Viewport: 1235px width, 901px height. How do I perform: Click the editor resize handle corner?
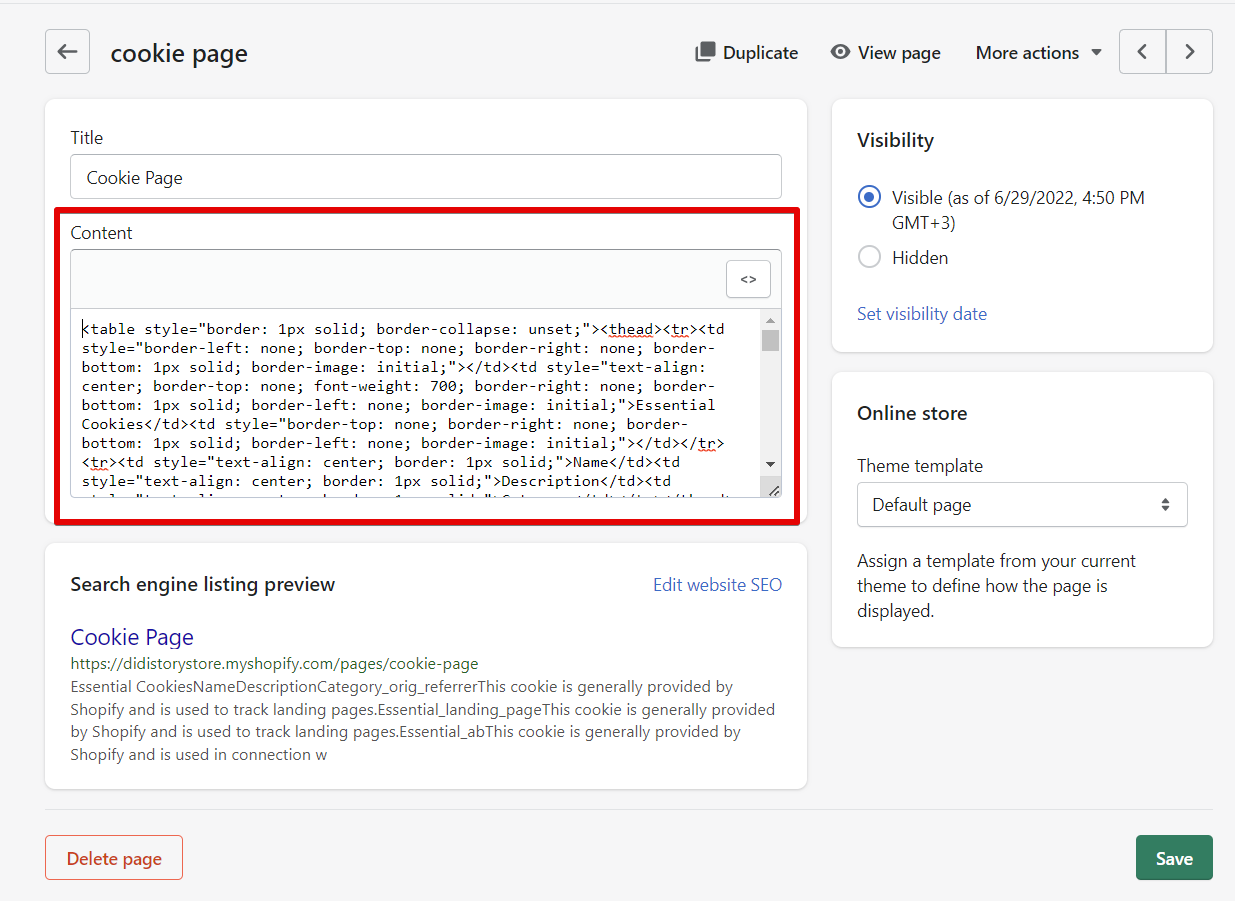tap(773, 489)
